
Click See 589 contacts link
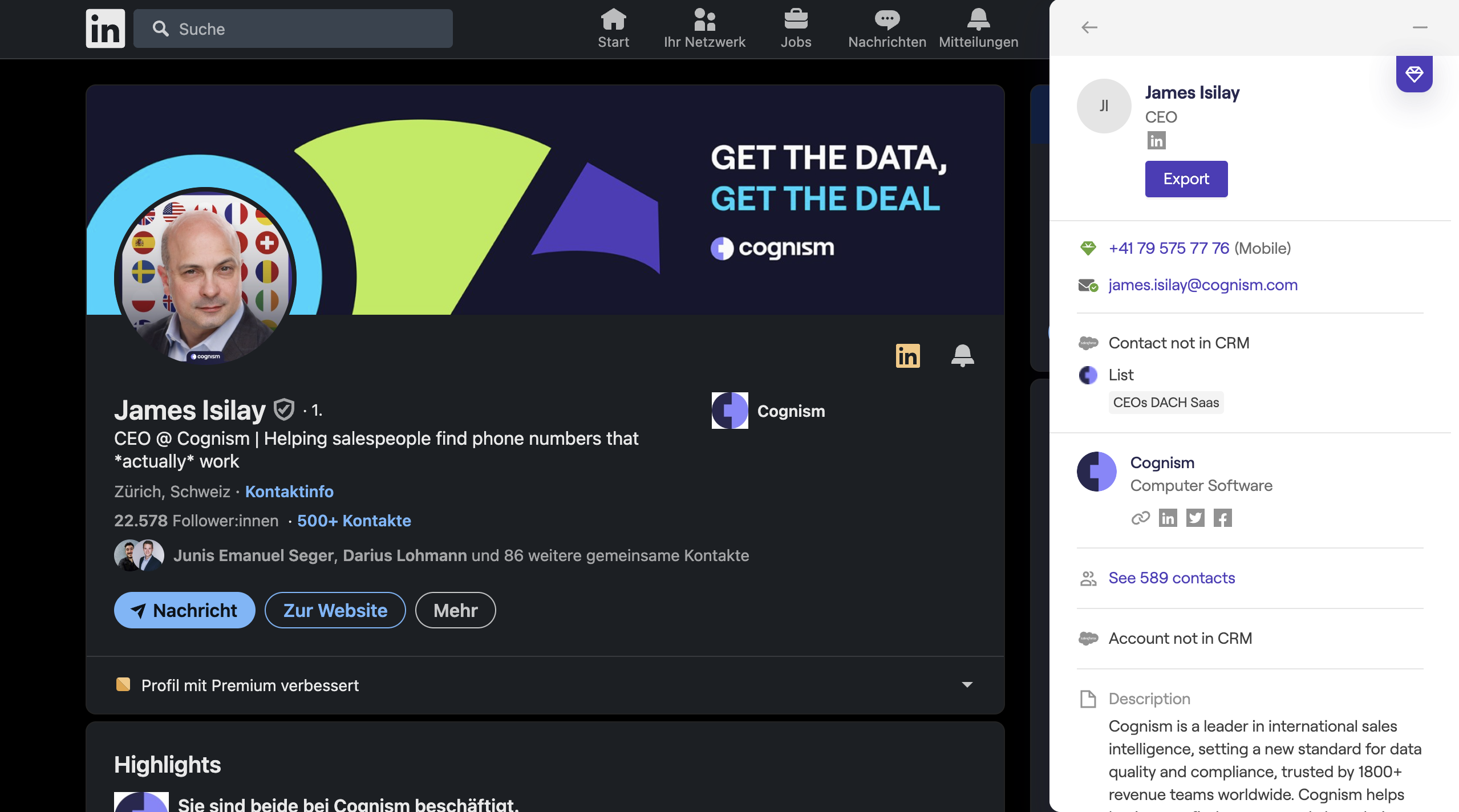[1172, 578]
